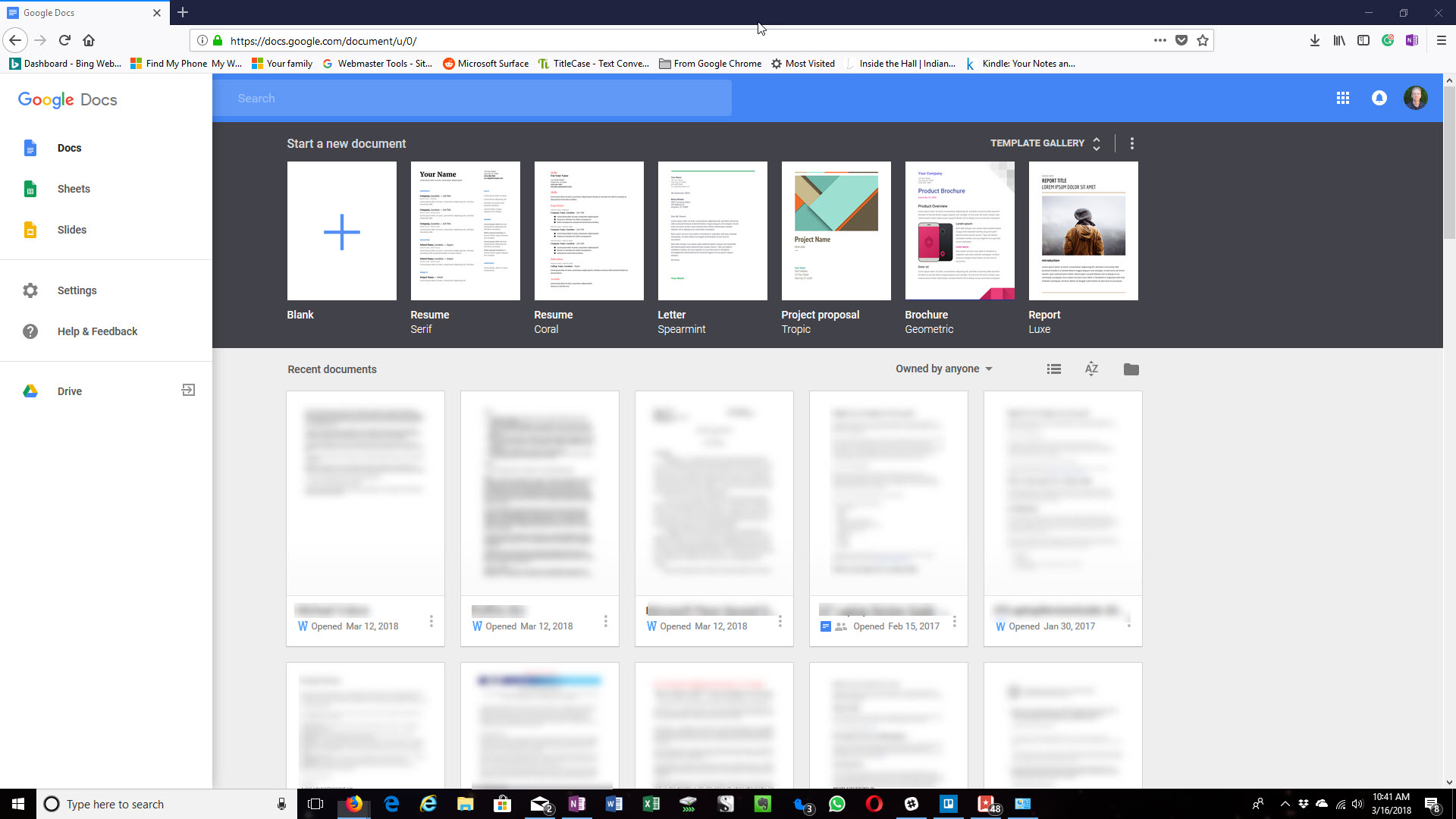The width and height of the screenshot is (1456, 819).
Task: Open Firefox page actions ellipsis
Action: 1160,40
